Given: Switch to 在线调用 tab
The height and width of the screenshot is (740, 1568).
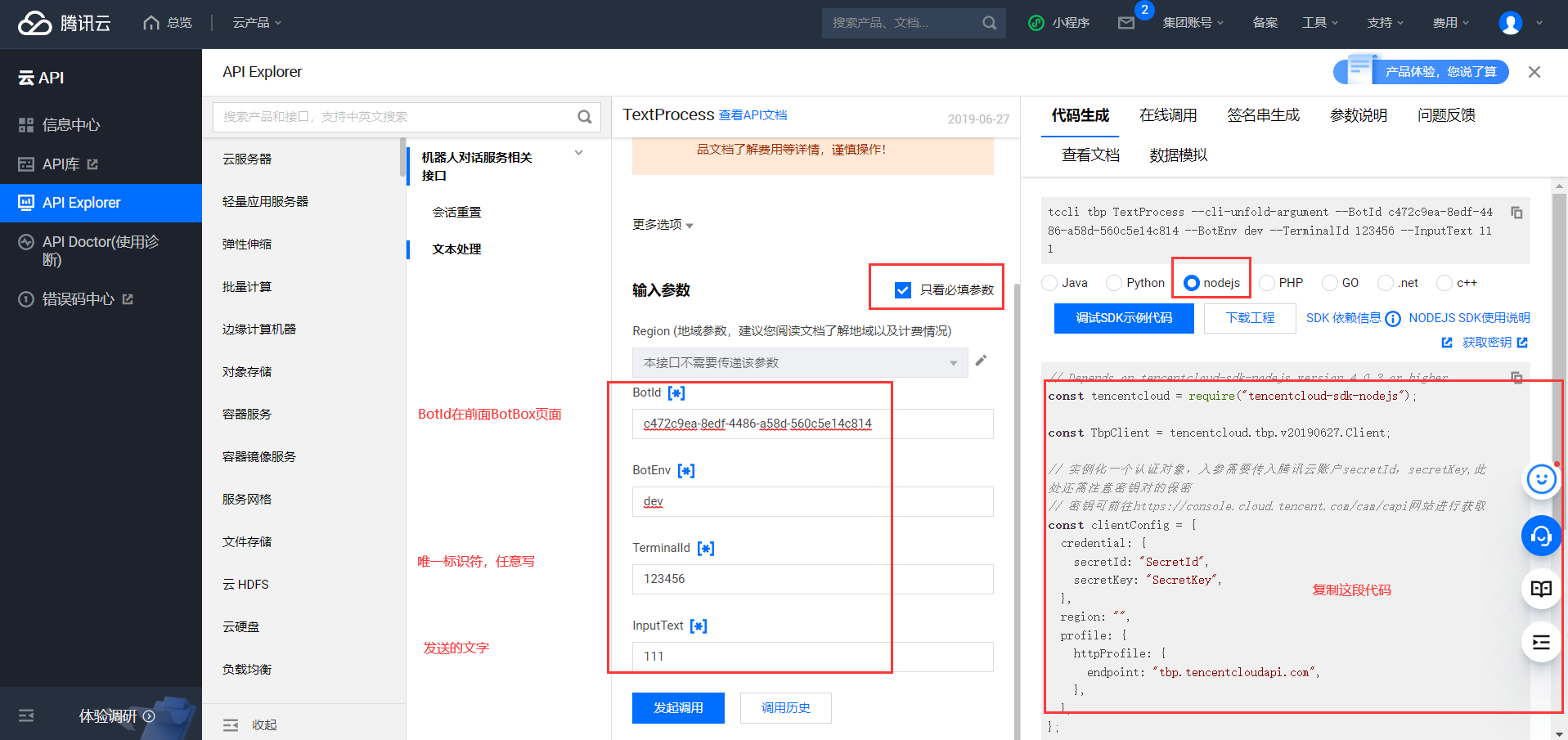Looking at the screenshot, I should pyautogui.click(x=1168, y=116).
